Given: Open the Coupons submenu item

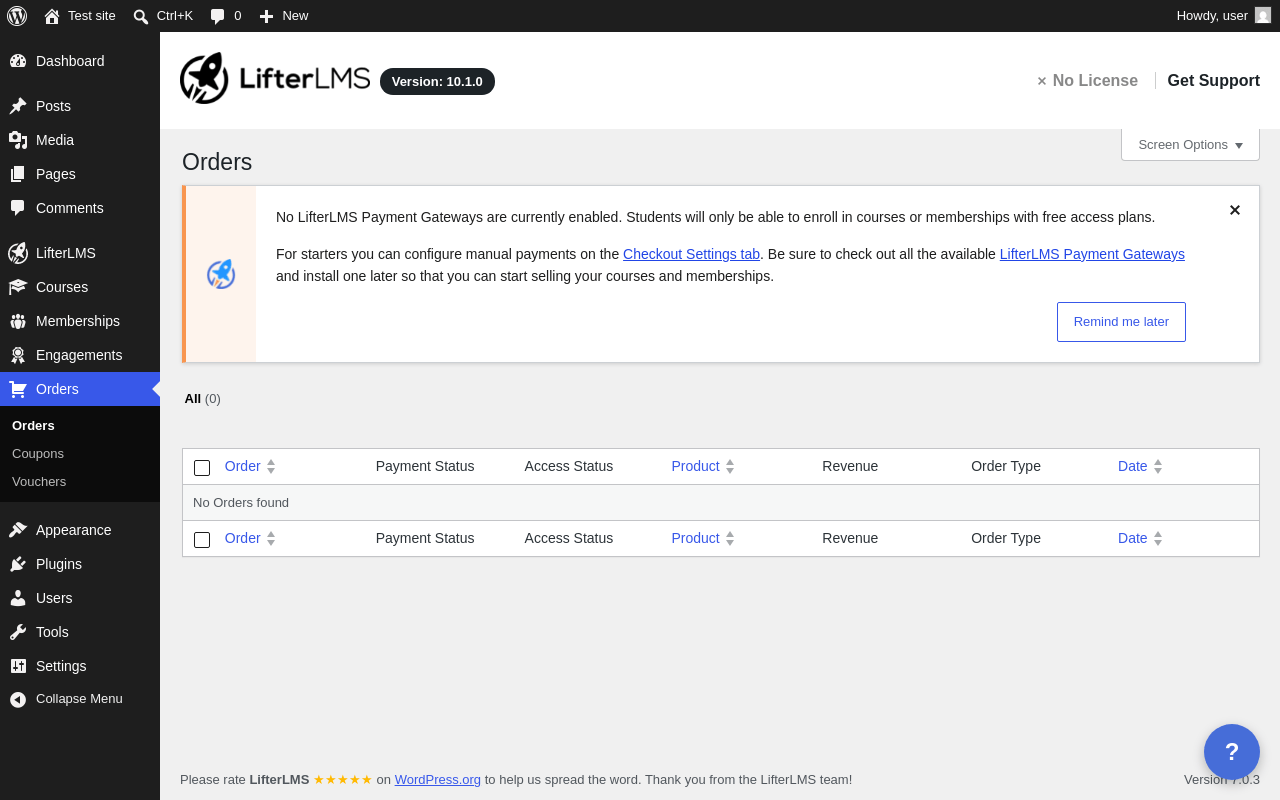Looking at the screenshot, I should click(x=80, y=454).
